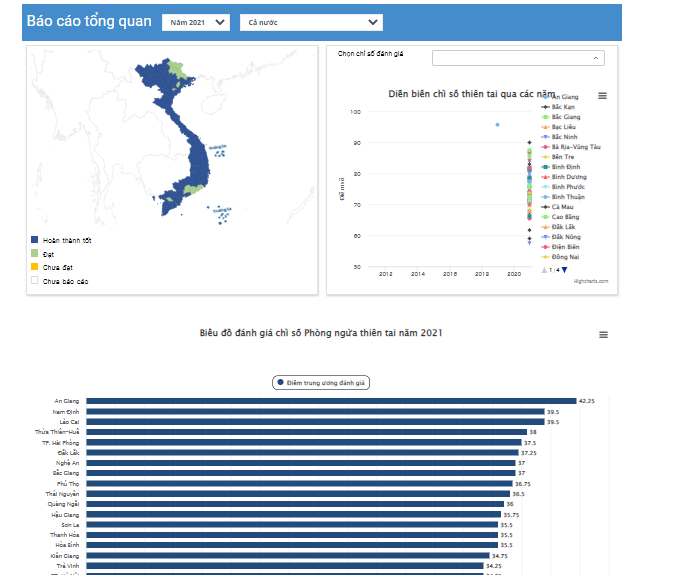Screen dimensions: 678x575
Task: Toggle Bình Dương series visibility
Action: click(x=568, y=177)
